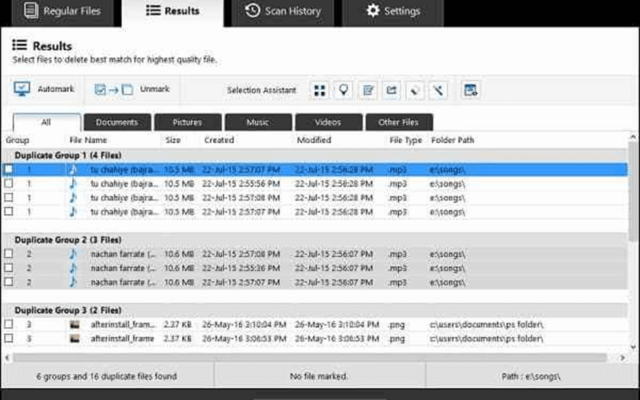Image resolution: width=640 pixels, height=400 pixels.
Task: Click the scroll left arrow of horizontal scrollbar
Action: tap(7, 358)
